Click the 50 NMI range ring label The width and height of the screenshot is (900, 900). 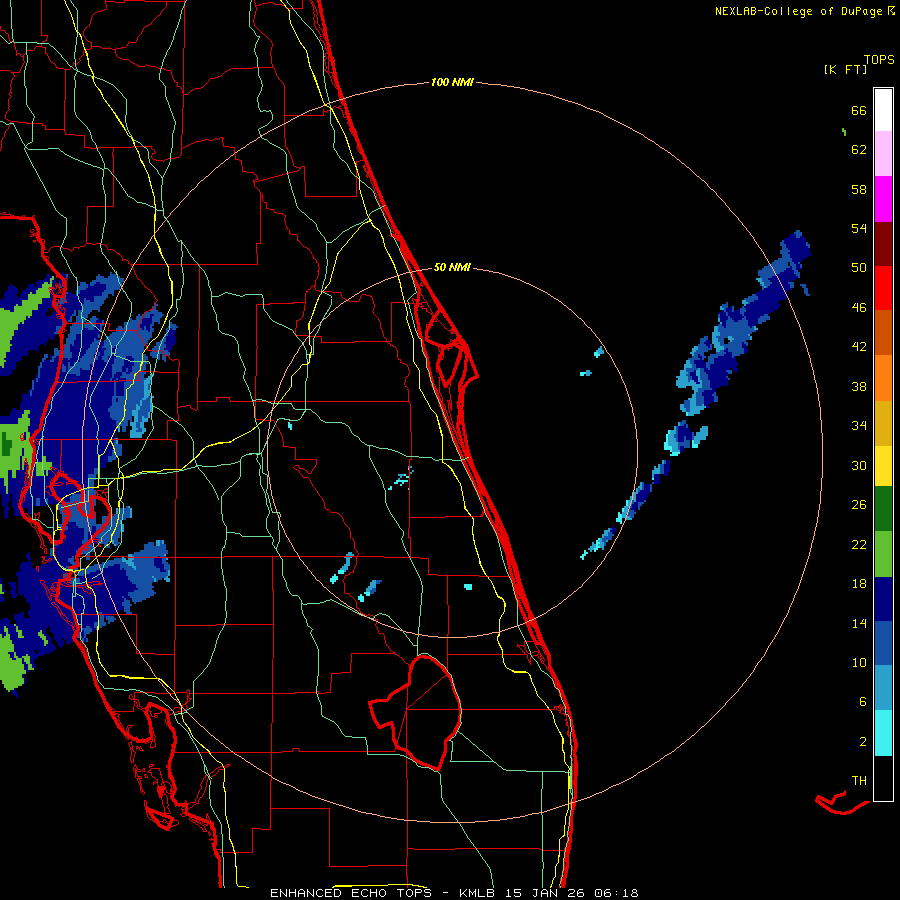pyautogui.click(x=452, y=267)
